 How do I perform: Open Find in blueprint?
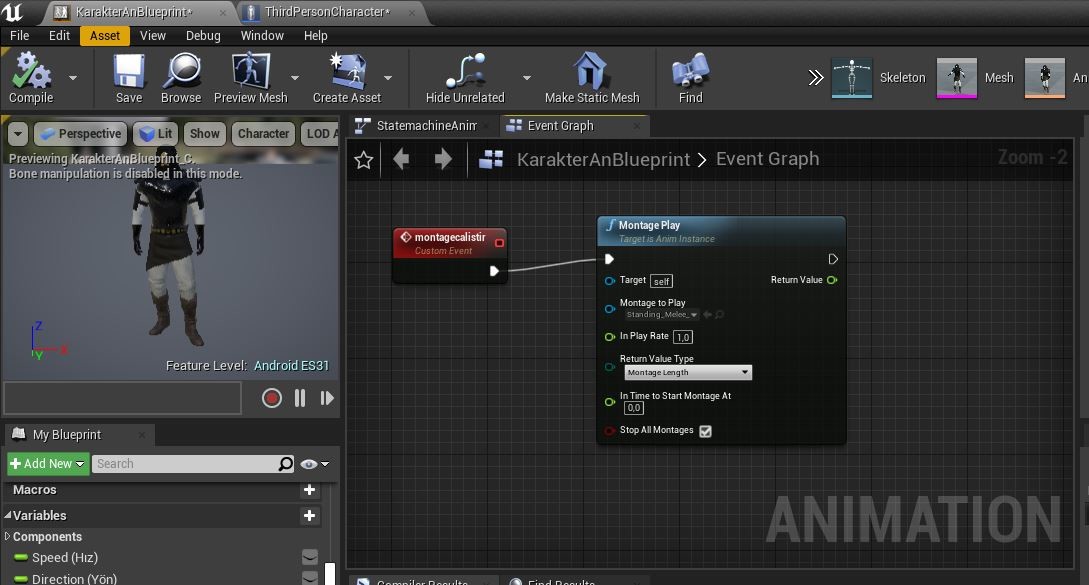690,78
